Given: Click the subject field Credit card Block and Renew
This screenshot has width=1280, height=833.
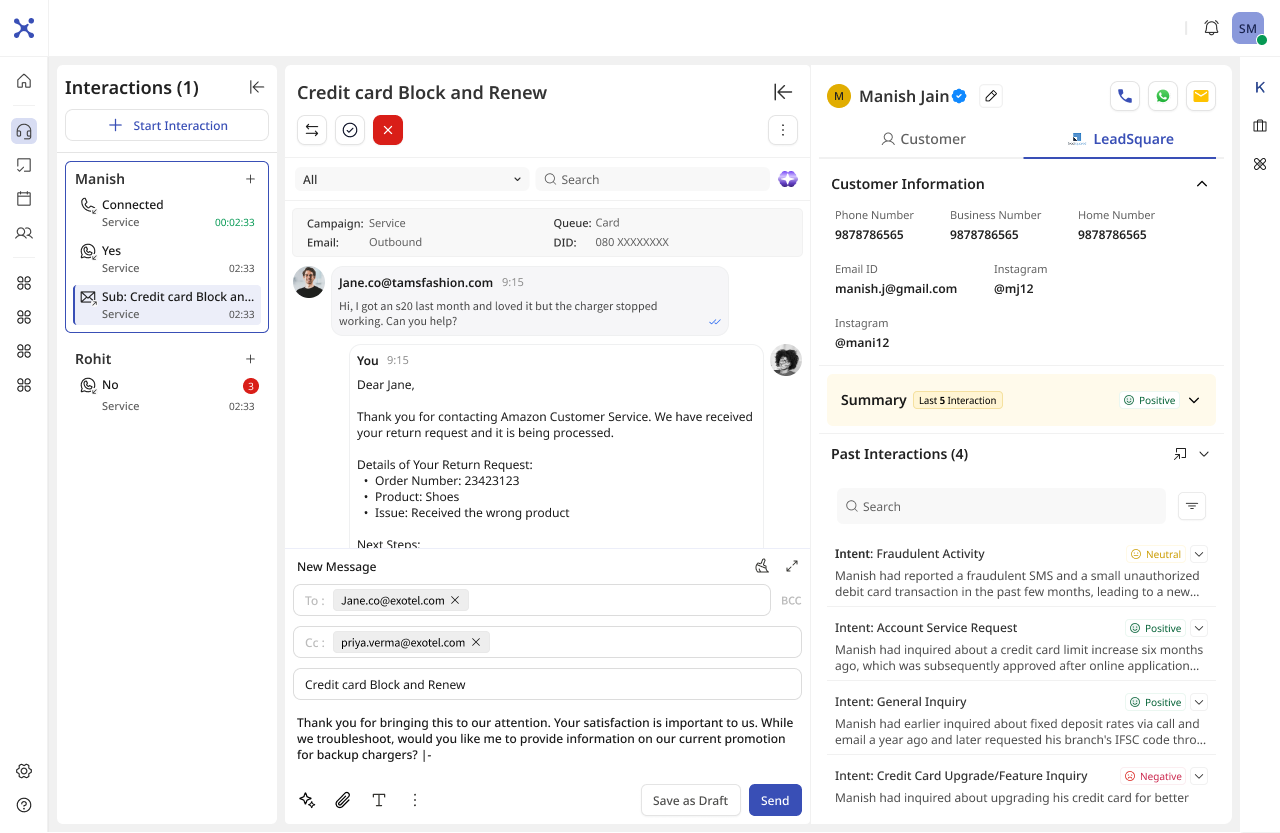Looking at the screenshot, I should pyautogui.click(x=547, y=684).
